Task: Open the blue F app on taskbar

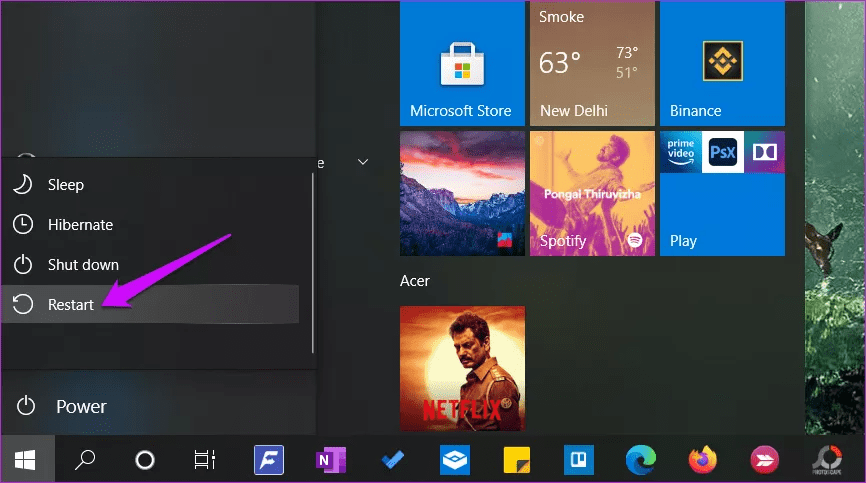Action: (x=269, y=459)
